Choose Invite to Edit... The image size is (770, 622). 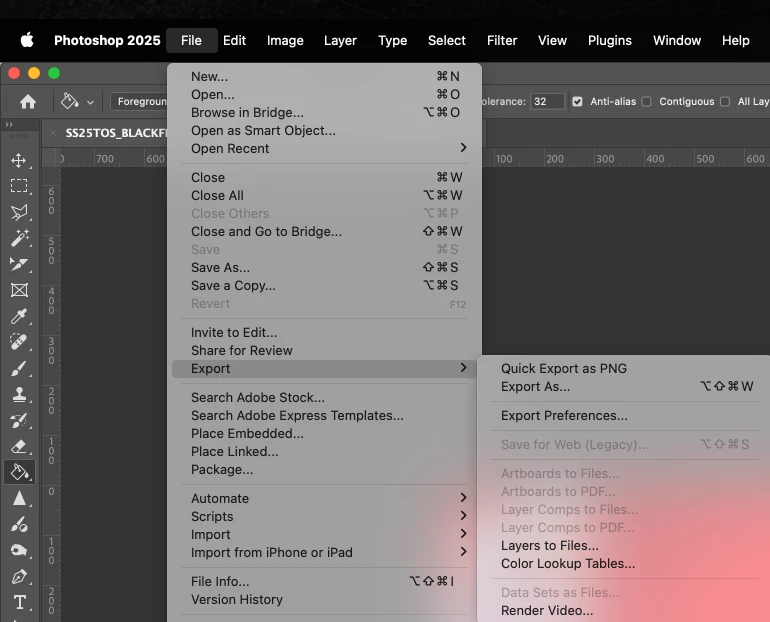tap(324, 332)
